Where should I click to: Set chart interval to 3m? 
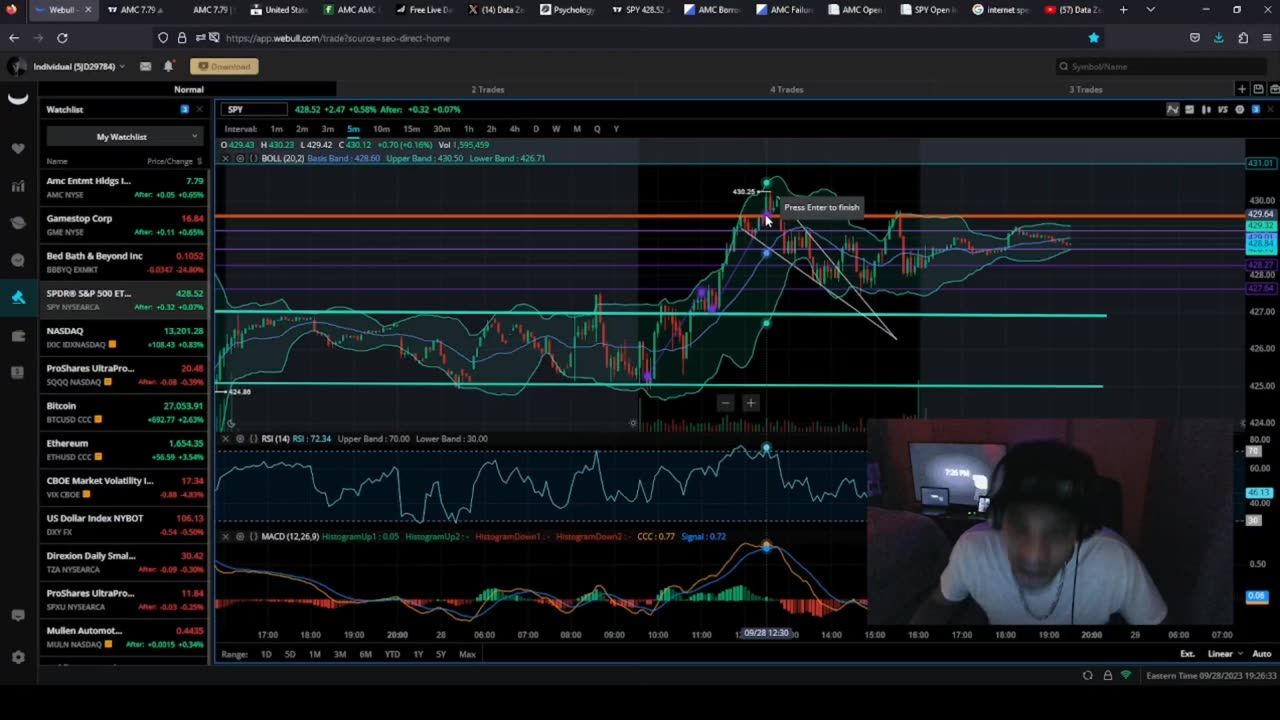coord(328,129)
